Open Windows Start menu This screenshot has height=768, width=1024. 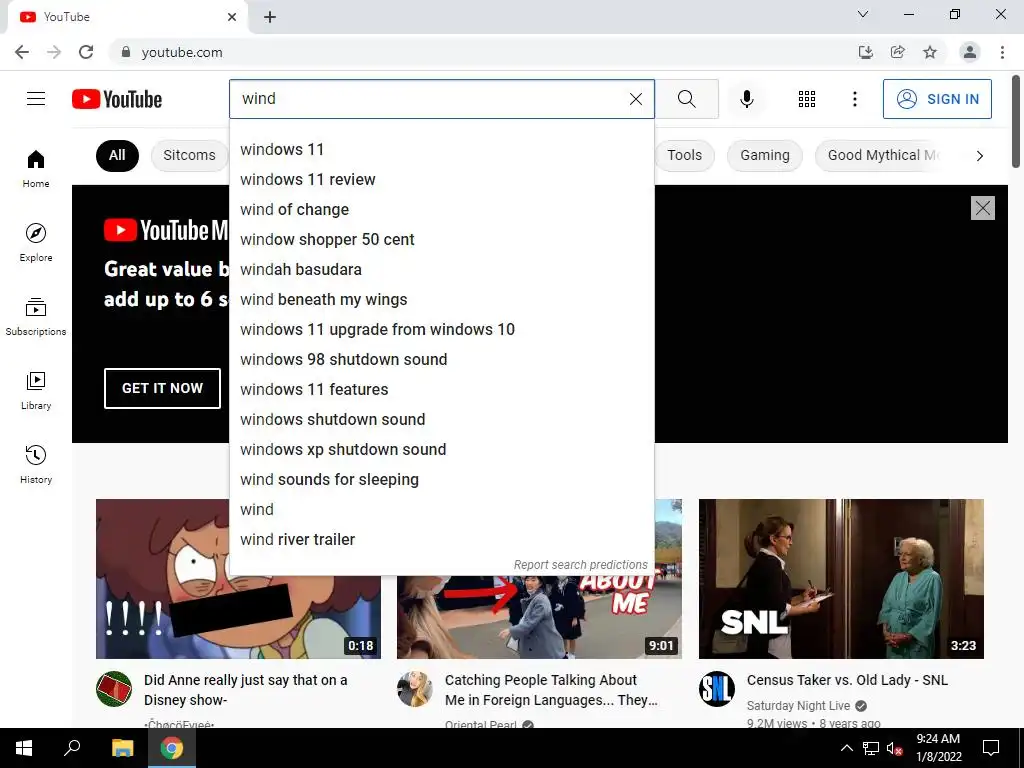[x=24, y=748]
